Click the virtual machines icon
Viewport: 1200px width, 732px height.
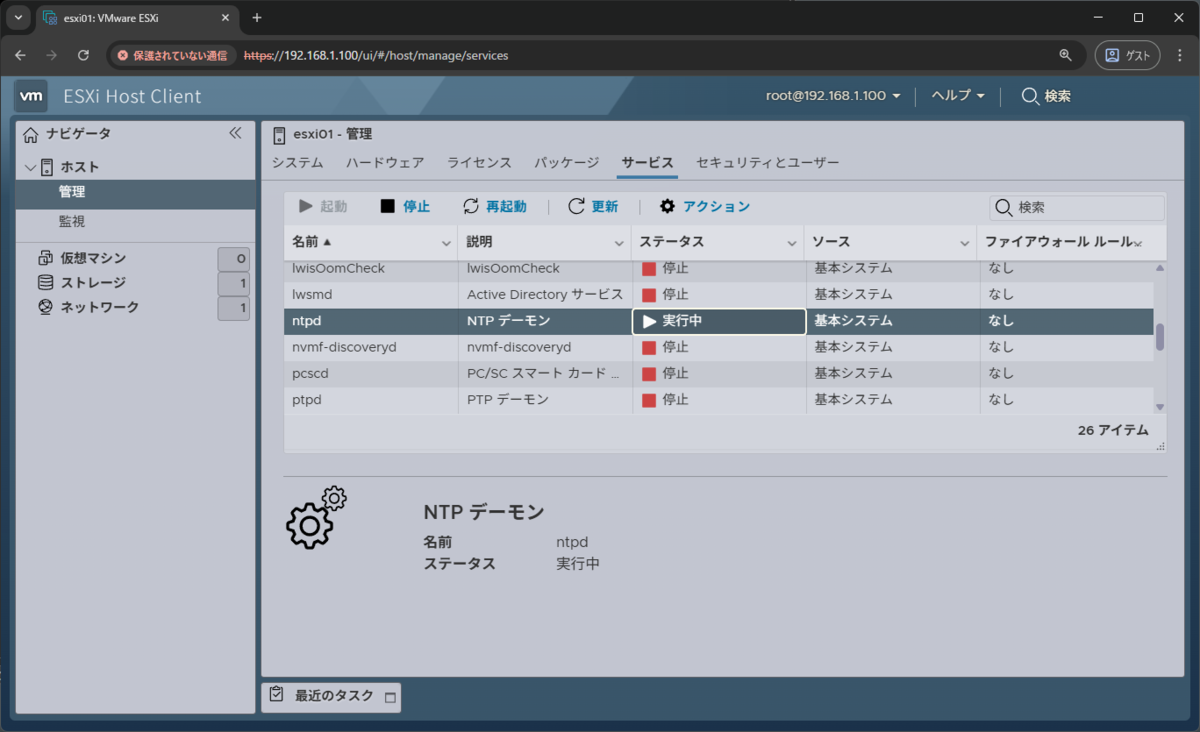coord(46,258)
